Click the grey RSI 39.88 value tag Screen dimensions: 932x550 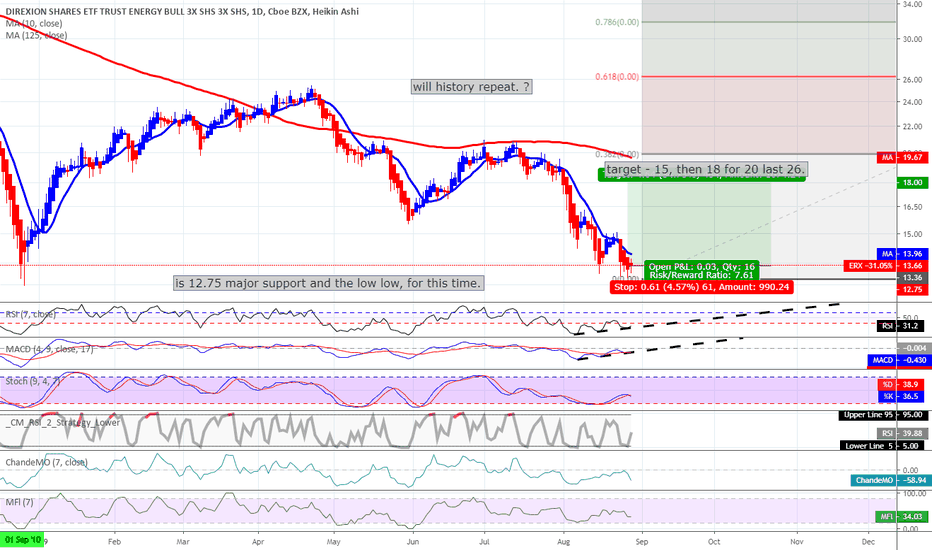902,433
